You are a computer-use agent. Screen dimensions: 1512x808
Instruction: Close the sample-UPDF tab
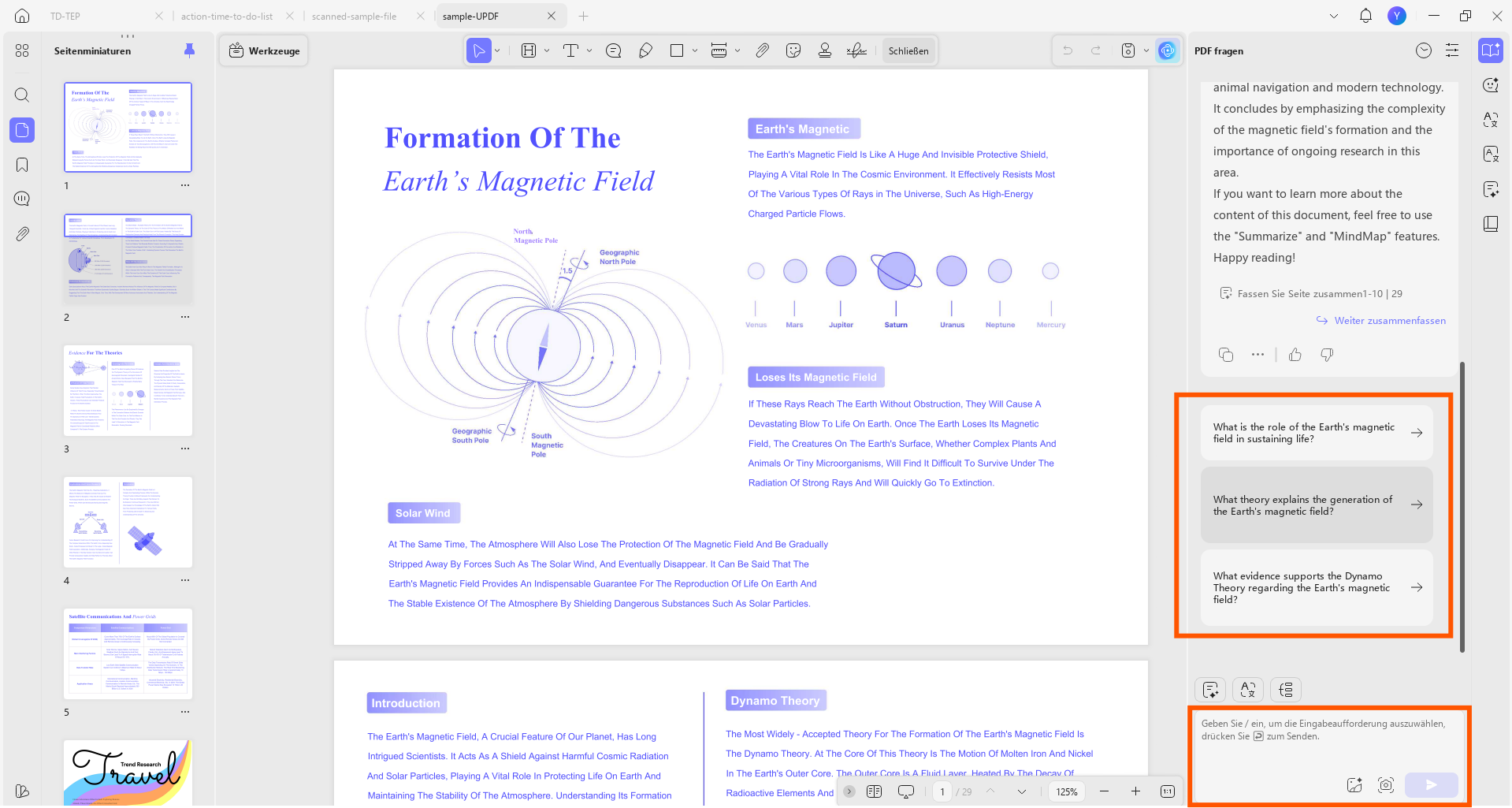point(552,16)
